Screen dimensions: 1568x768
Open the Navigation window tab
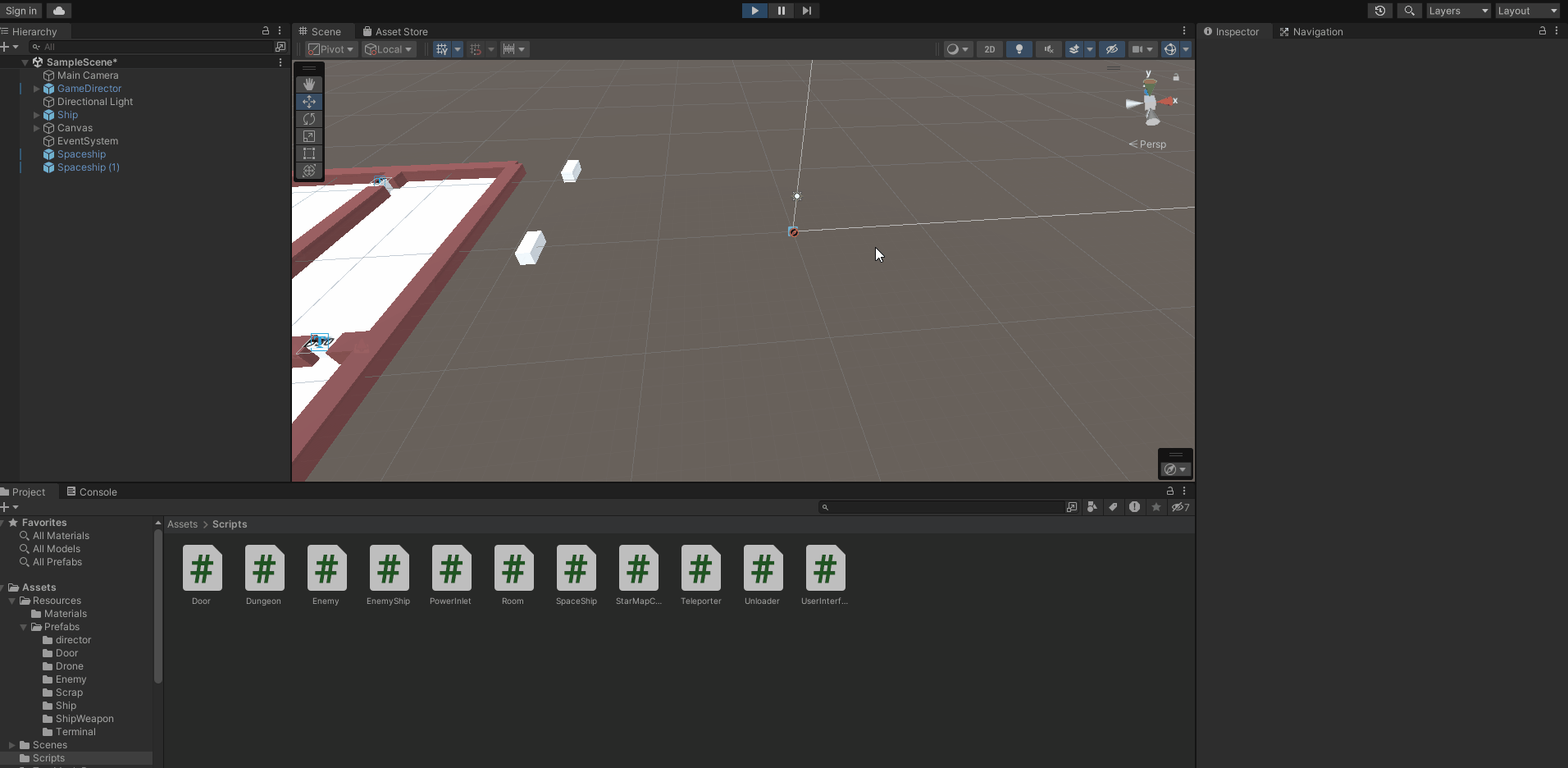point(1317,31)
